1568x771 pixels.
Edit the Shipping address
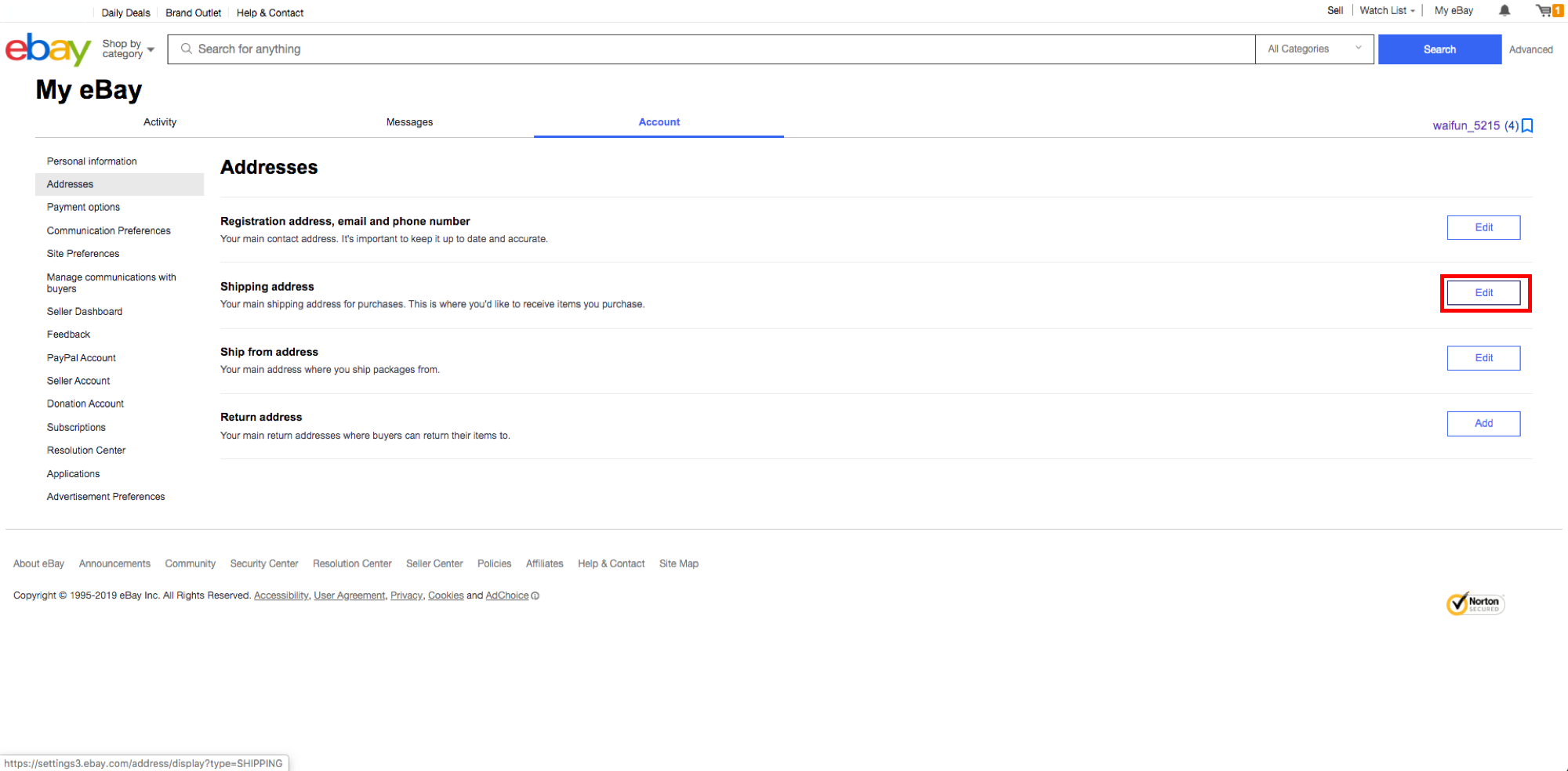click(1483, 293)
